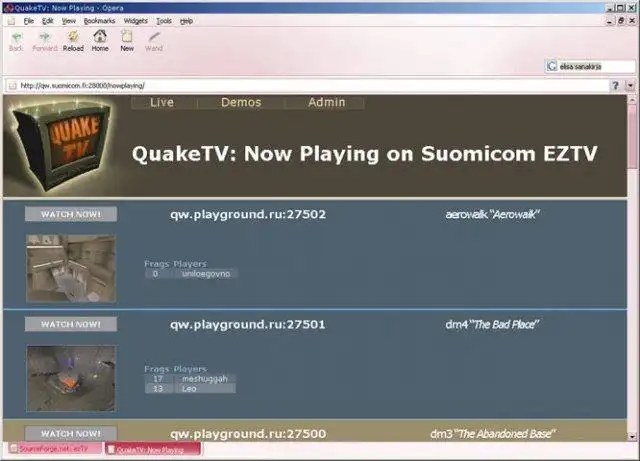Open the Bookmarks menu
The image size is (640, 461).
(x=99, y=21)
